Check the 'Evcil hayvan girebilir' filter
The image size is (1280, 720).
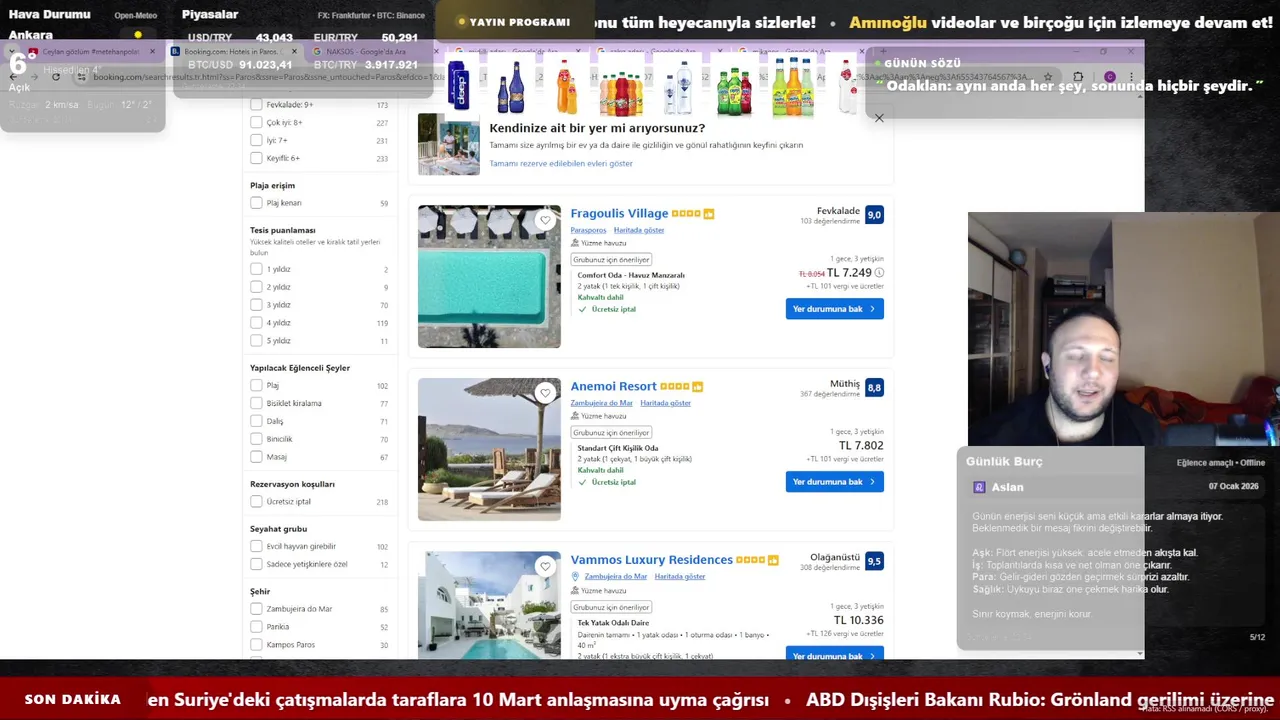pos(256,546)
